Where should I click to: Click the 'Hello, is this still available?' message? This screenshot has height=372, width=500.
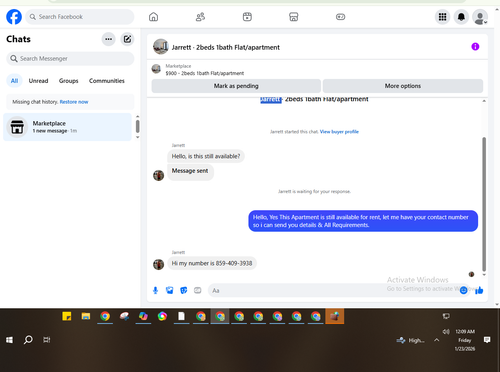pyautogui.click(x=206, y=156)
